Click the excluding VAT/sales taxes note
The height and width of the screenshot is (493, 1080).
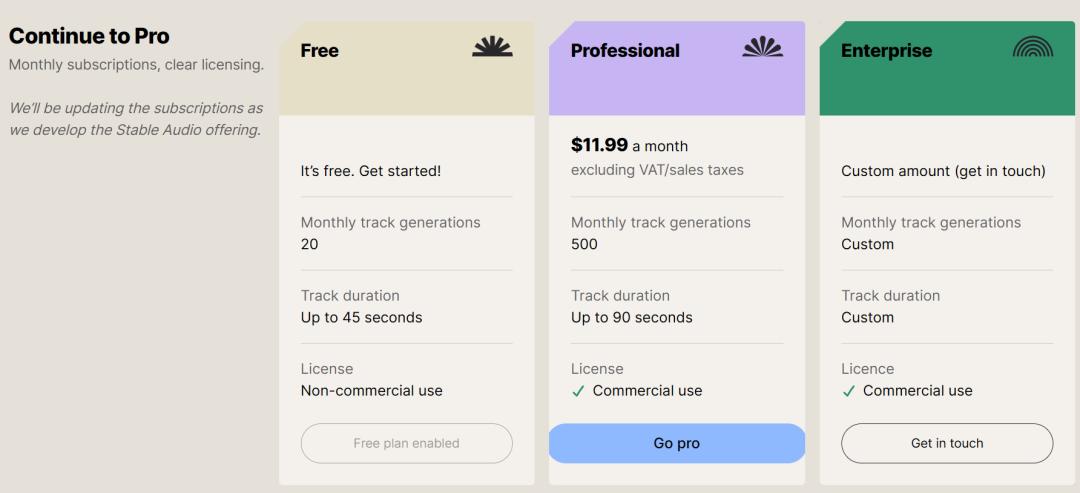click(657, 170)
